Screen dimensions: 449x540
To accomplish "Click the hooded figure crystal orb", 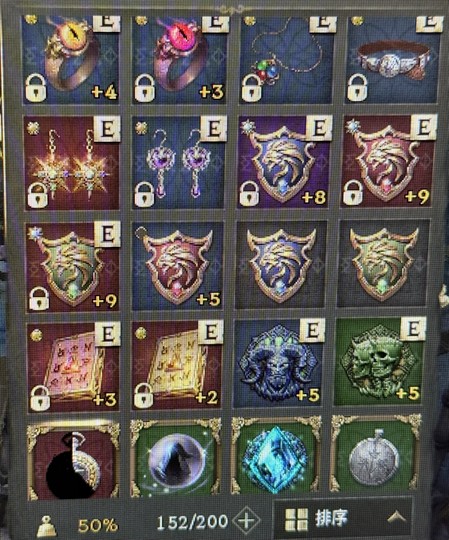I will (x=176, y=459).
